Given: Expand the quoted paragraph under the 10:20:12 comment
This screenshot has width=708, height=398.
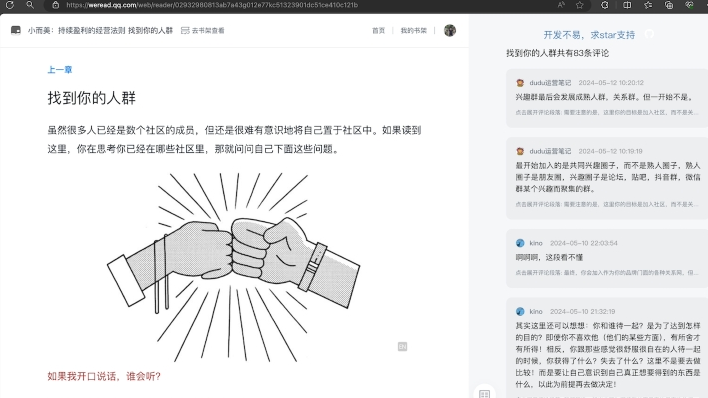Looking at the screenshot, I should pos(607,112).
